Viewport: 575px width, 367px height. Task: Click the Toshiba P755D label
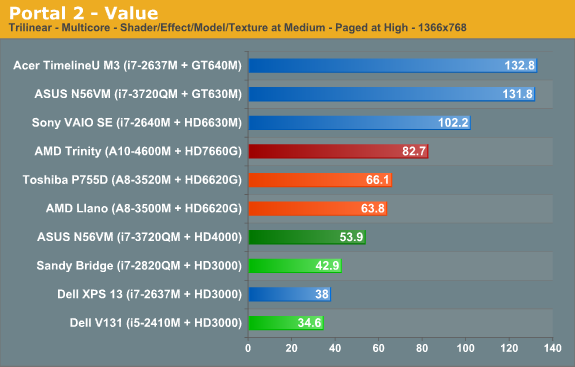[x=132, y=180]
